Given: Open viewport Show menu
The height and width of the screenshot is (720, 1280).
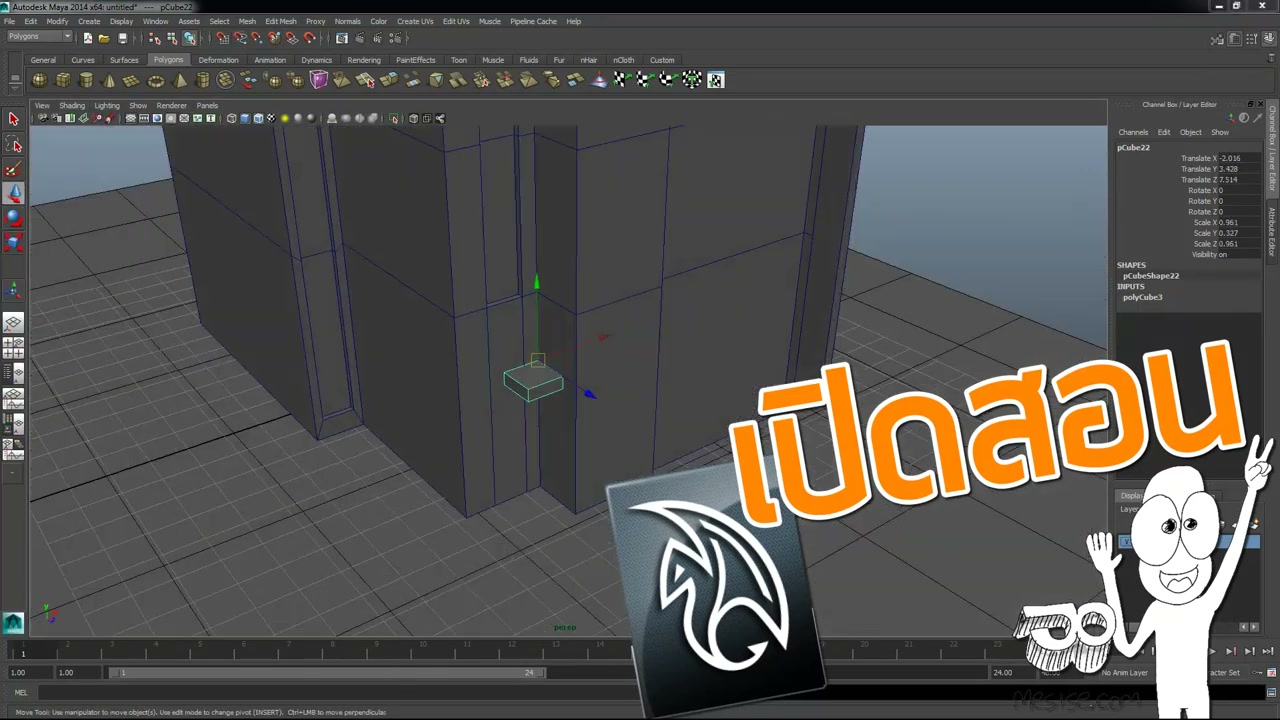Looking at the screenshot, I should (x=138, y=105).
